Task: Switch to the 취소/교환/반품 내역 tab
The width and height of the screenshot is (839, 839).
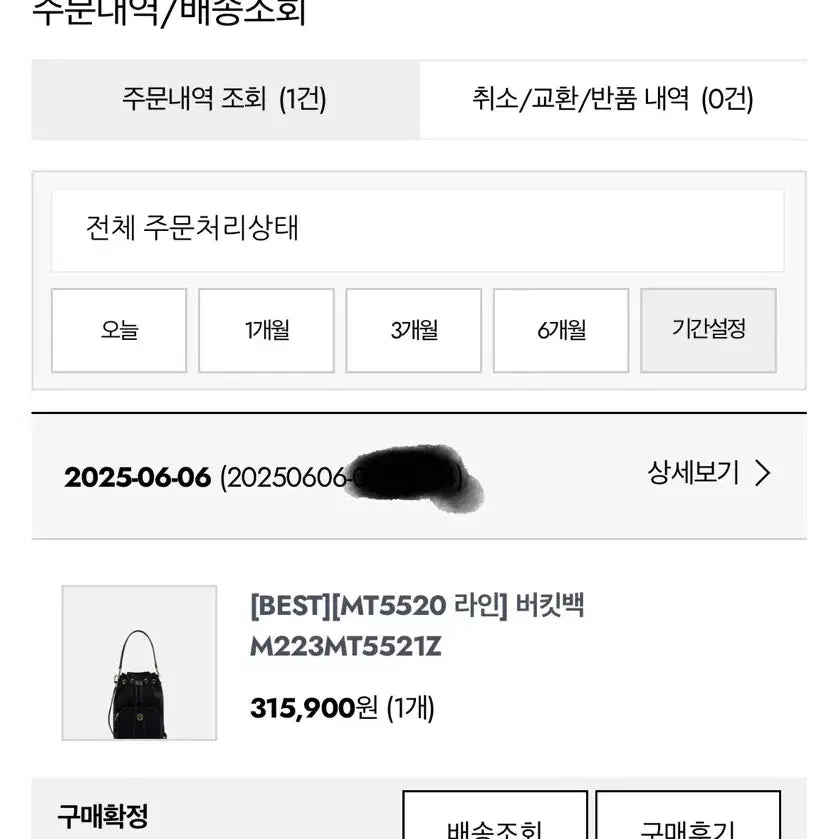Action: [x=611, y=100]
